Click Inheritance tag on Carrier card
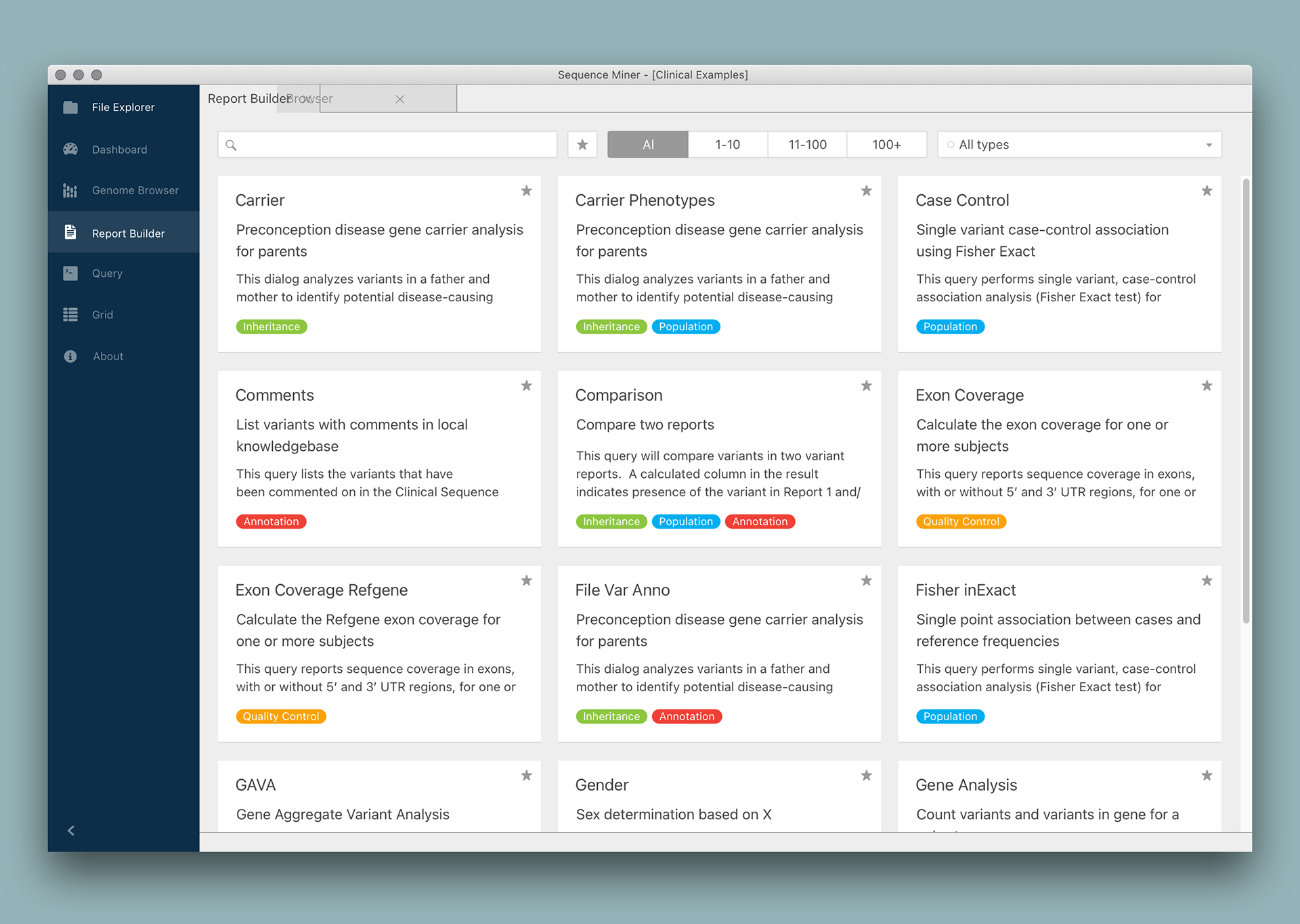 pyautogui.click(x=272, y=326)
